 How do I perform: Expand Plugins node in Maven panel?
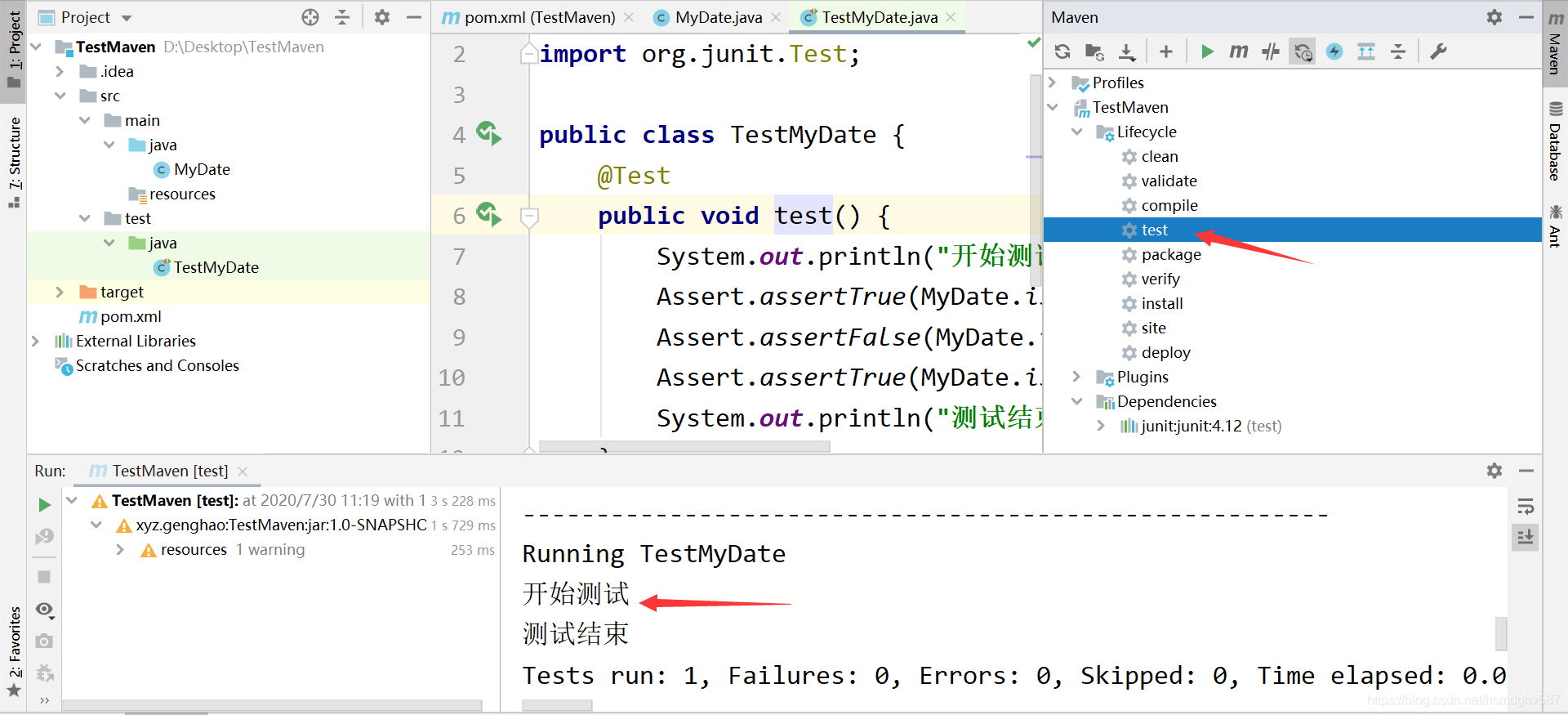pyautogui.click(x=1076, y=377)
